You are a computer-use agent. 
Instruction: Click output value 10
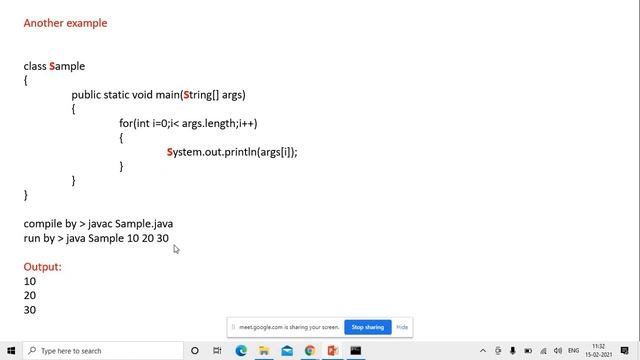tap(30, 281)
